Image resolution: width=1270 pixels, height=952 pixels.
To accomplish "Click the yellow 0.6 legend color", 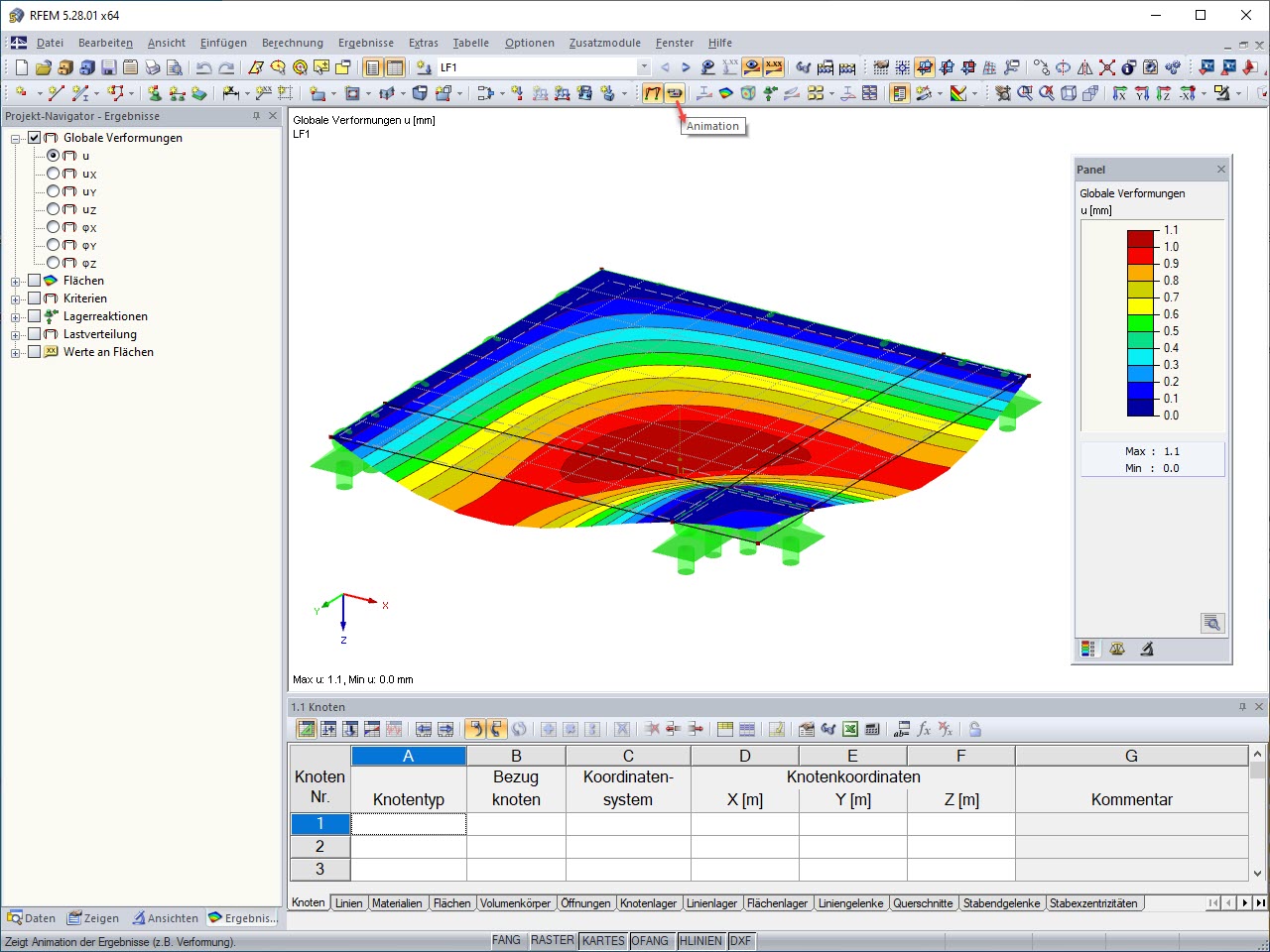I will pyautogui.click(x=1141, y=305).
